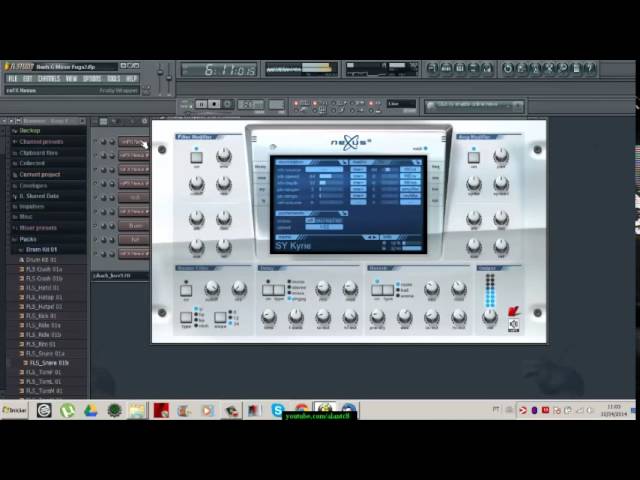640x480 pixels.
Task: Open the CHANNELS menu
Action: coord(49,79)
